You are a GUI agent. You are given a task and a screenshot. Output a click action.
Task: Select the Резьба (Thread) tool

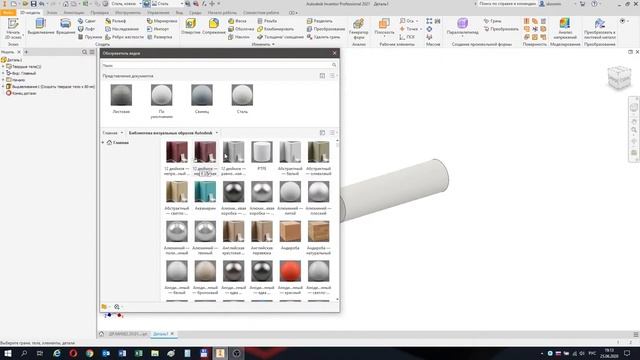click(x=267, y=21)
